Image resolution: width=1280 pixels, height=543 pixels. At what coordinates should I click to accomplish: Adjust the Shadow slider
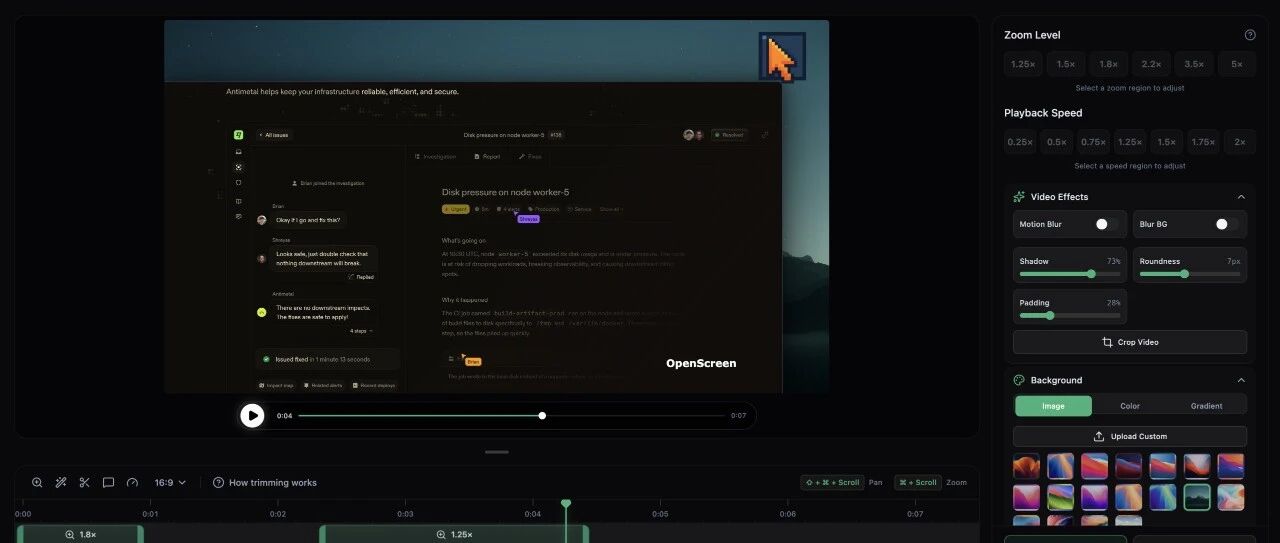pos(1069,273)
